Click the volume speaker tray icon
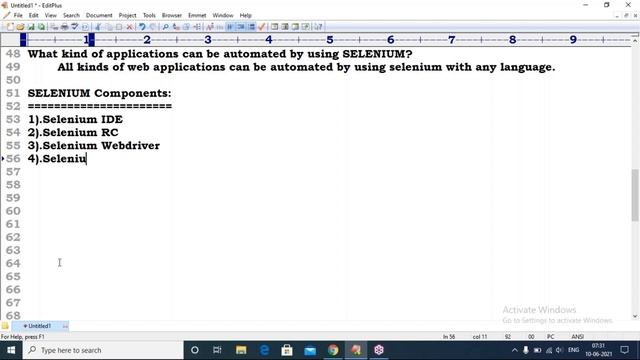This screenshot has height=360, width=640. (x=559, y=350)
